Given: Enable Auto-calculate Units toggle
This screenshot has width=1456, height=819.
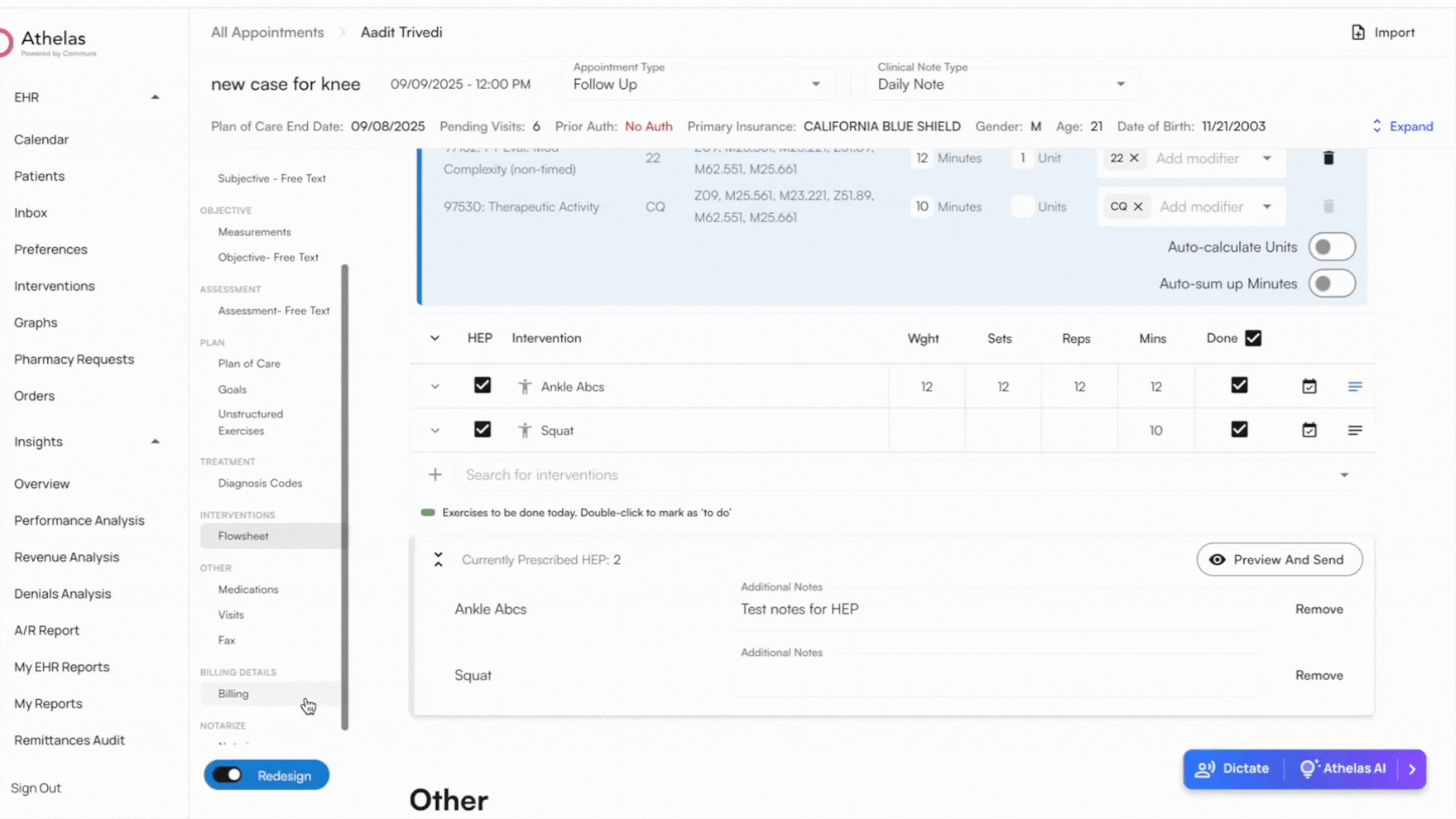Looking at the screenshot, I should pyautogui.click(x=1332, y=247).
